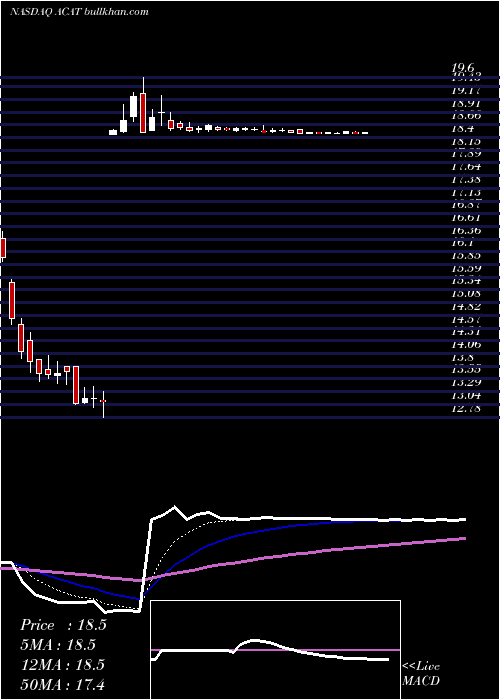Click the 14.06 price axis label
Viewport: 500px width, 700px height.
467,344
